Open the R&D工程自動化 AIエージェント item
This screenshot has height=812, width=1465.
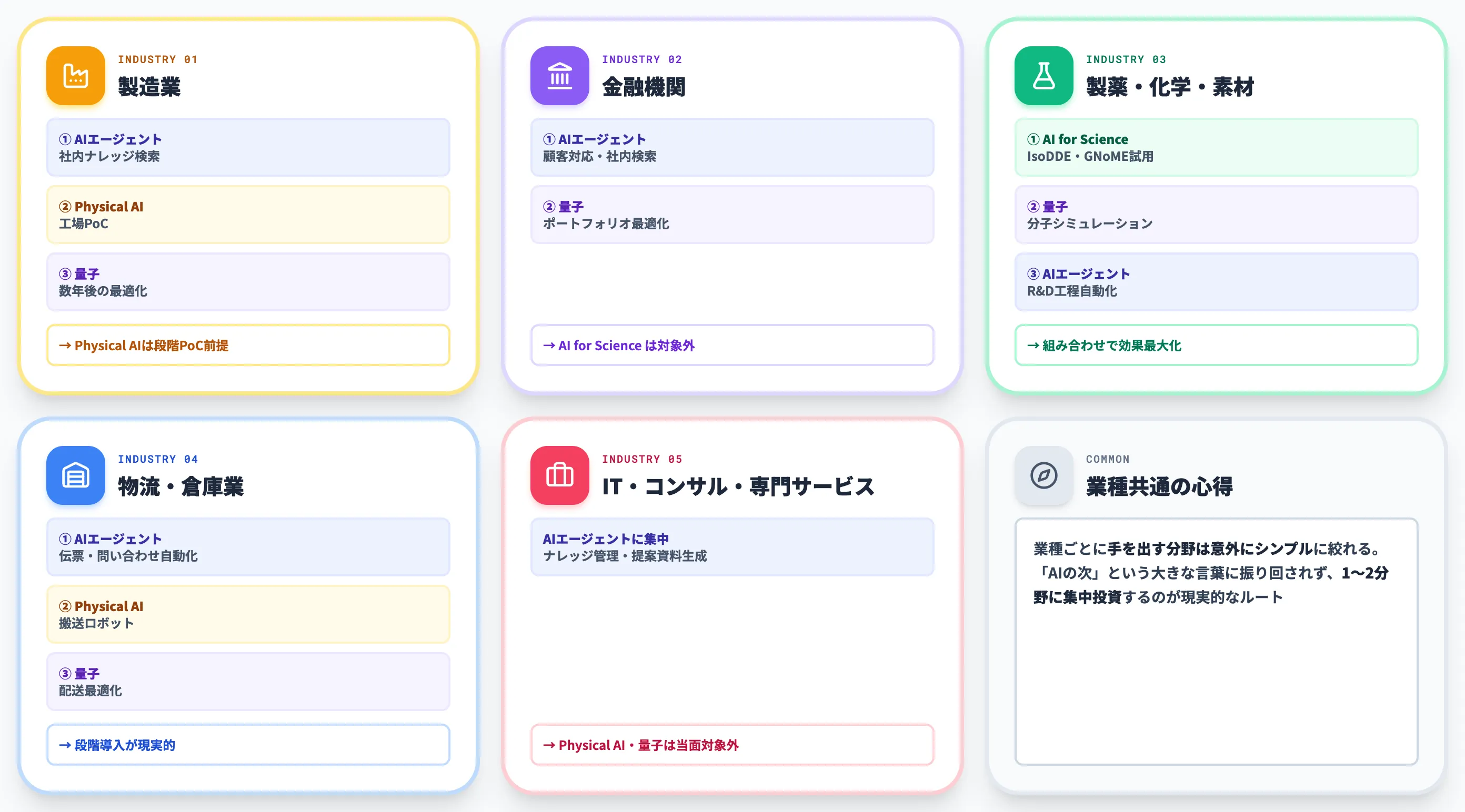(1216, 282)
